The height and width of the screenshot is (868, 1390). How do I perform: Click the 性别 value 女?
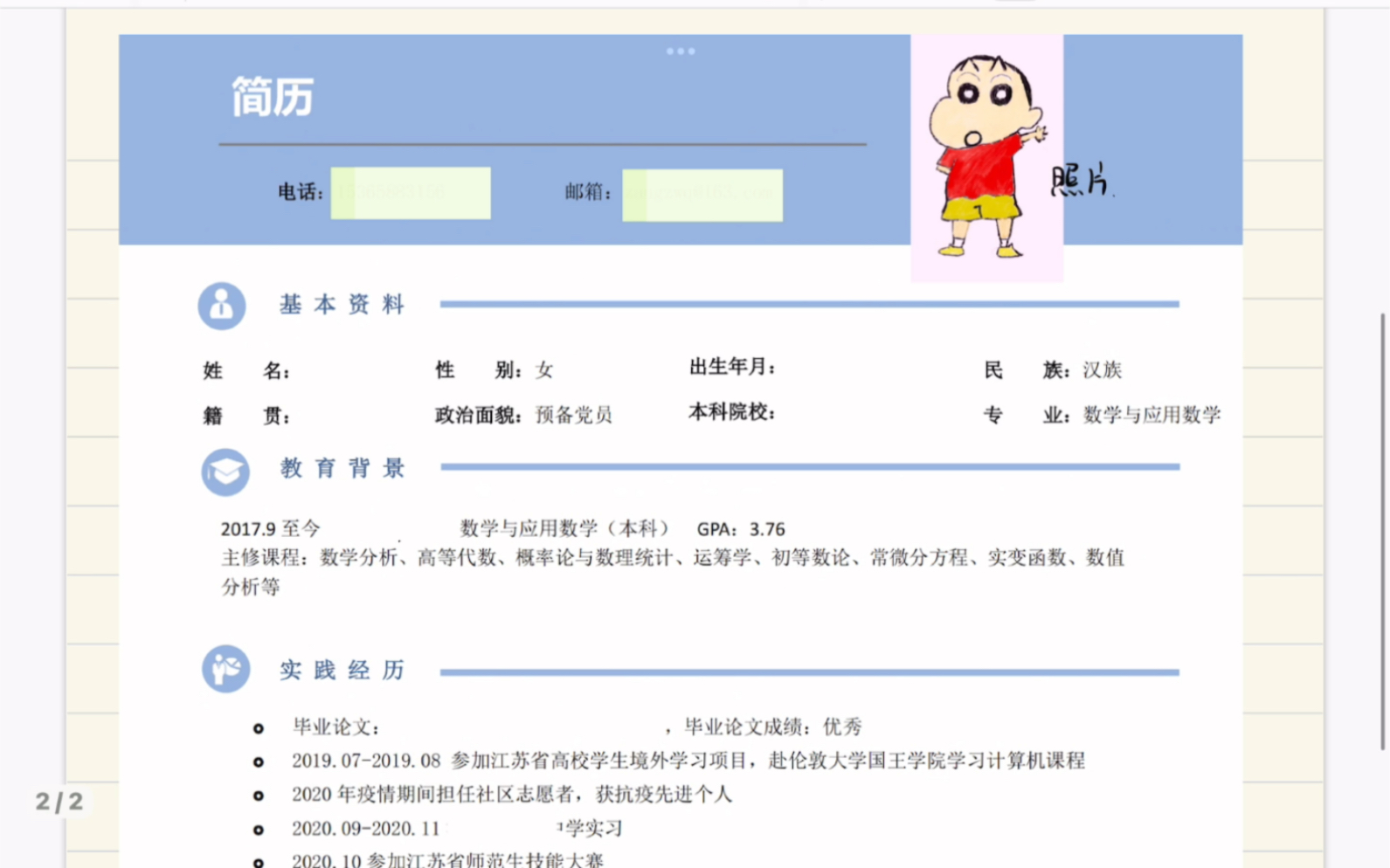point(544,370)
